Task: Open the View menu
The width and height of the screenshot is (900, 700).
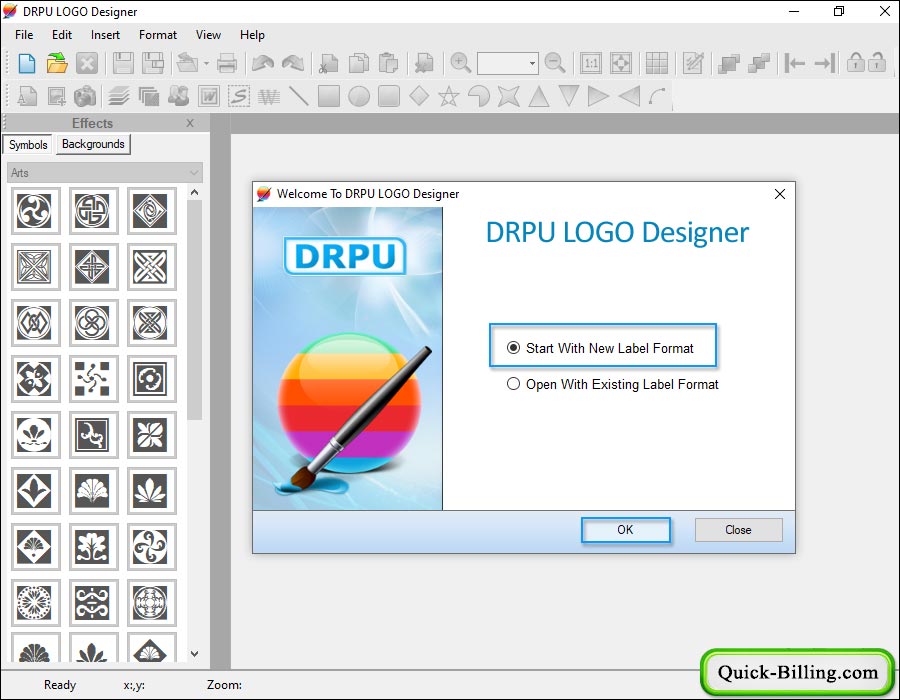Action: pyautogui.click(x=208, y=35)
